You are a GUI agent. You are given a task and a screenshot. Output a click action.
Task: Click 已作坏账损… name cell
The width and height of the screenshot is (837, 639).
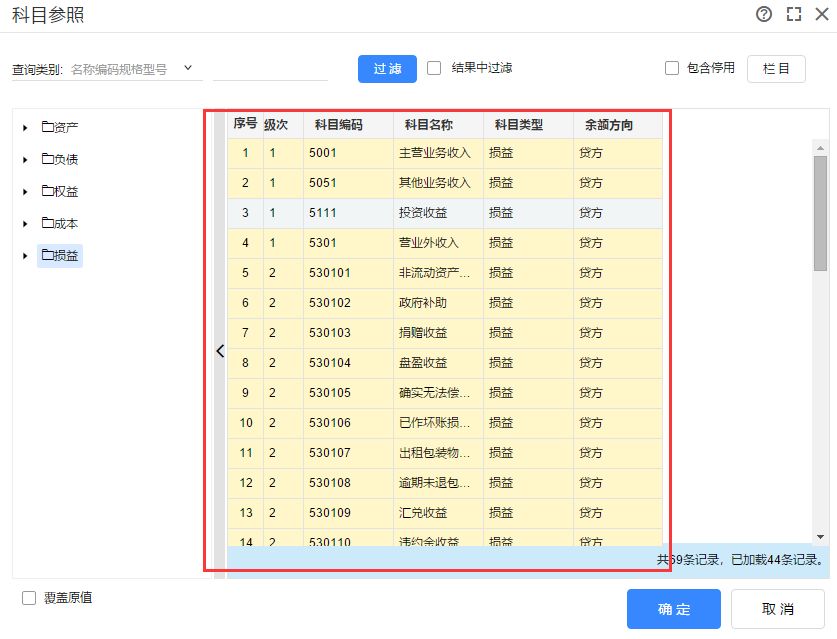438,423
